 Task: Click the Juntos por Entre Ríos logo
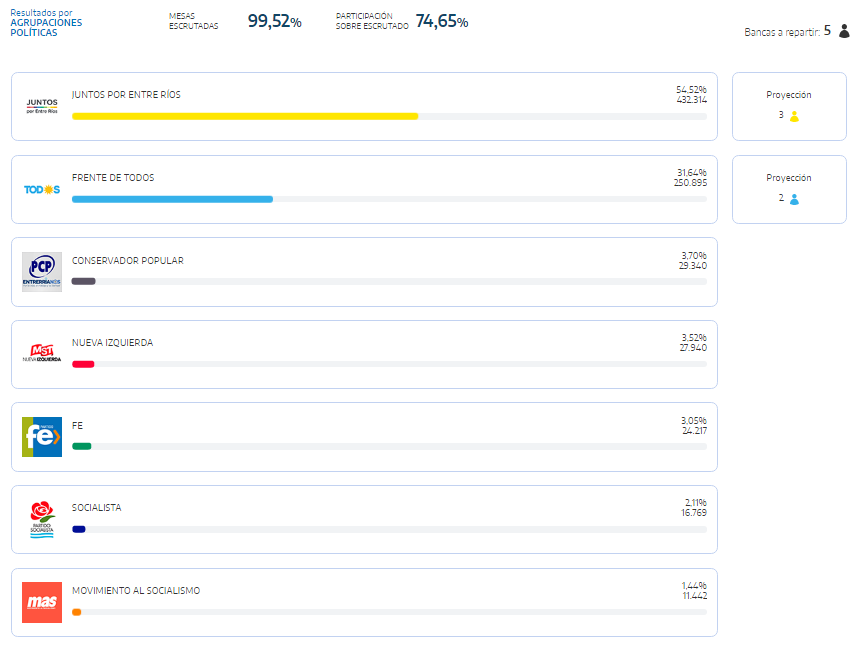coord(42,106)
